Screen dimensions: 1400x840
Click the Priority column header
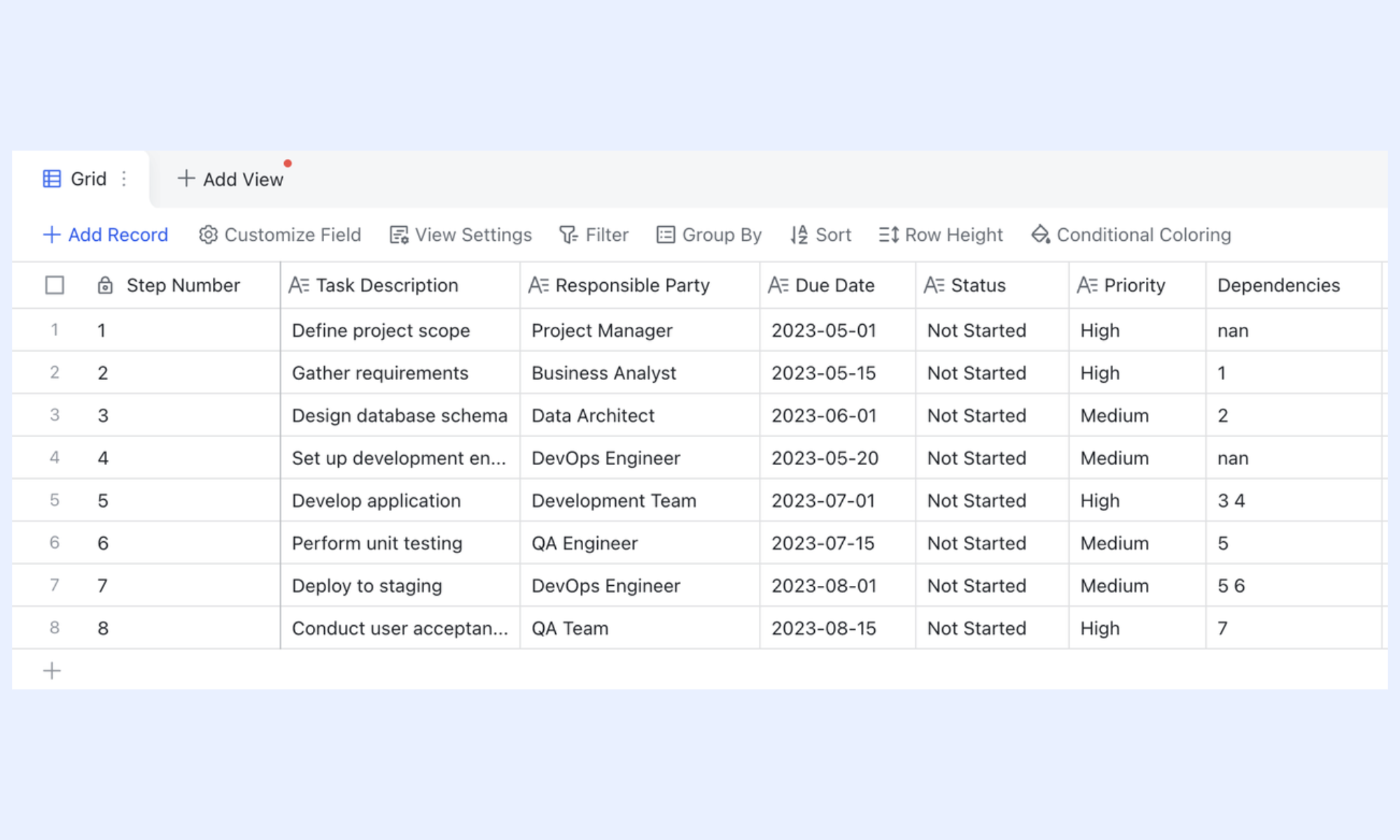point(1137,285)
